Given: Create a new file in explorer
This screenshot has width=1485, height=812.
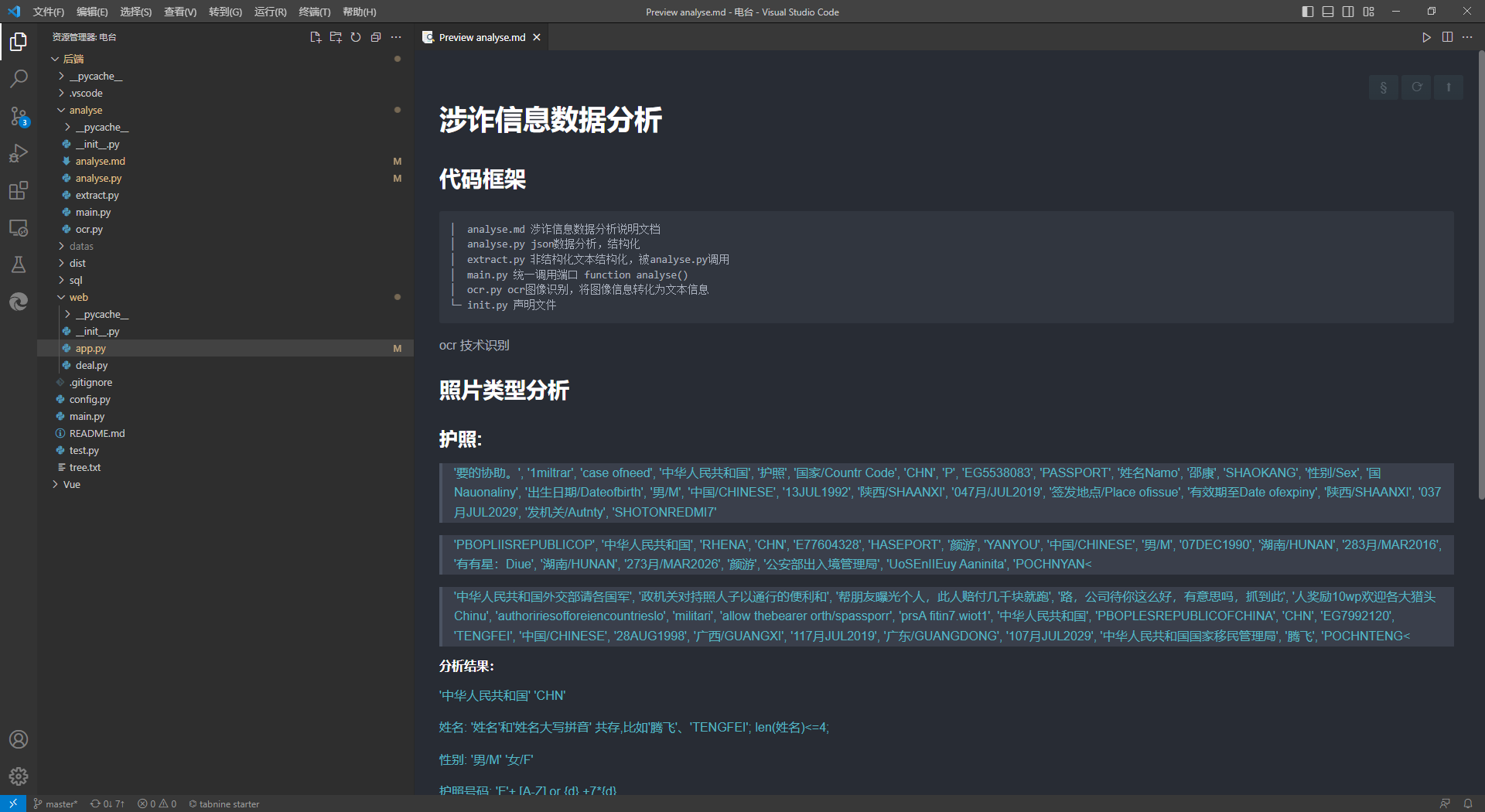Looking at the screenshot, I should pos(316,37).
